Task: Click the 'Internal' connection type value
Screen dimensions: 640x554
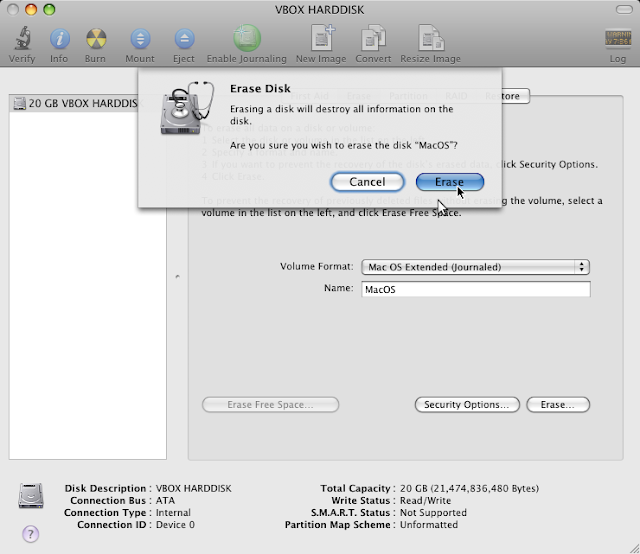Action: click(x=173, y=512)
